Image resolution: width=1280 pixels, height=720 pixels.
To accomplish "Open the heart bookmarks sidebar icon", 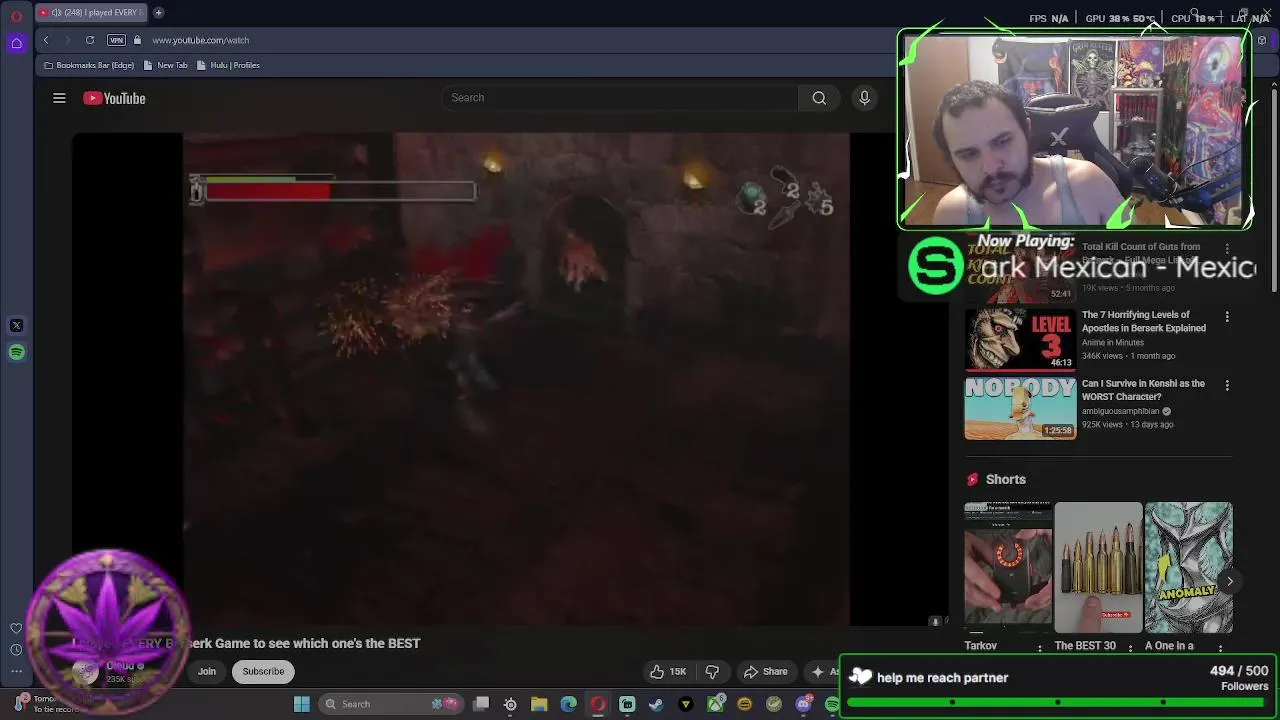I will 16,629.
